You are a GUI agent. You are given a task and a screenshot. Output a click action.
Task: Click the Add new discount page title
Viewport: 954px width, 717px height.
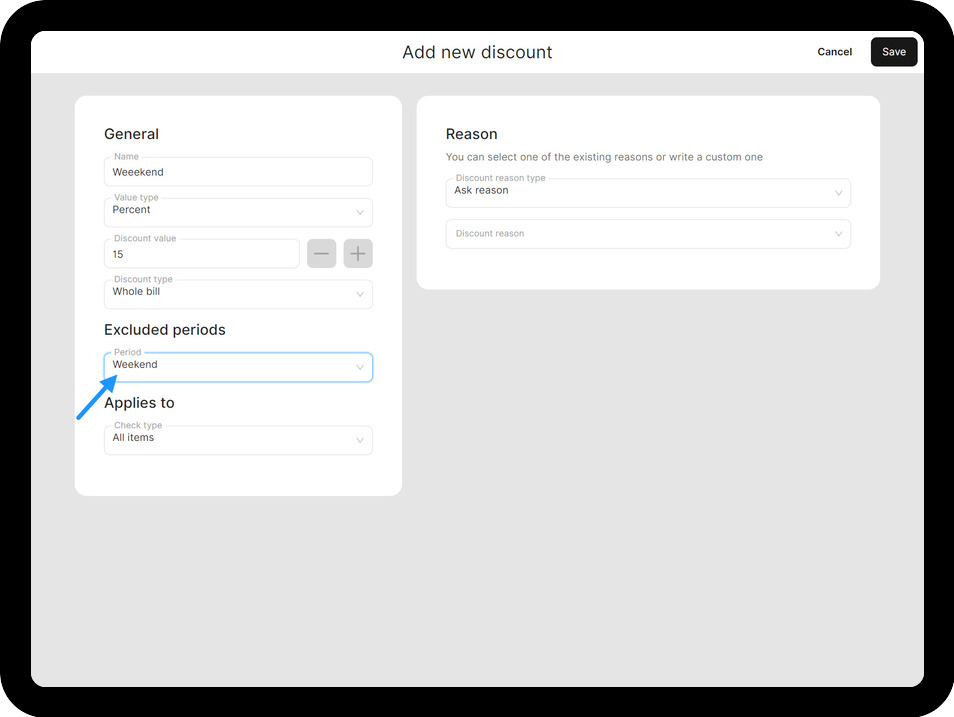coord(477,52)
